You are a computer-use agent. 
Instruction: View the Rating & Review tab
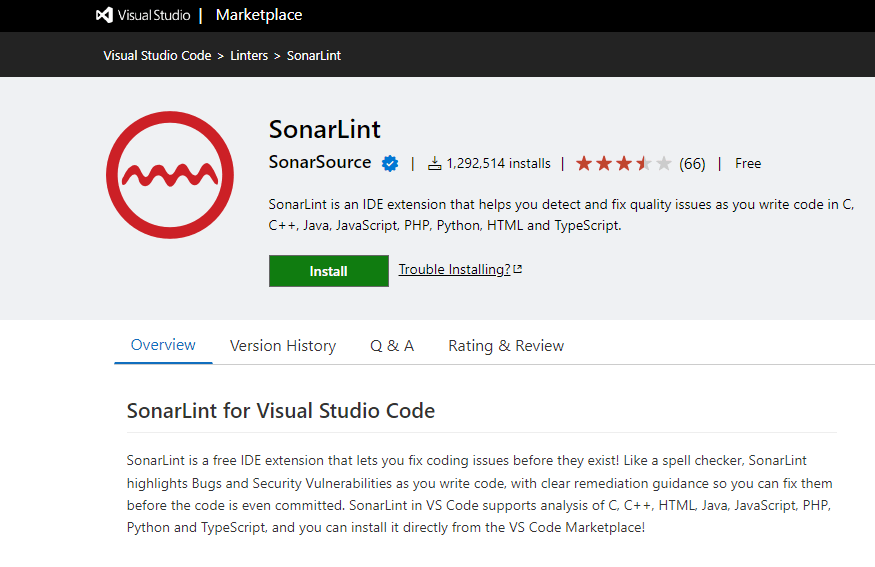click(x=506, y=346)
